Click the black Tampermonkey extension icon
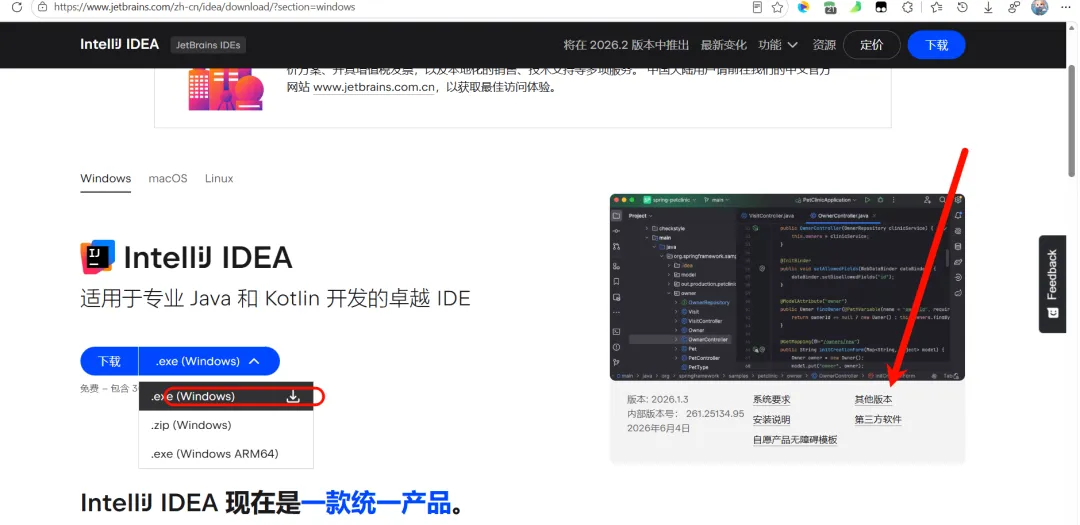The height and width of the screenshot is (525, 1080). pos(881,7)
